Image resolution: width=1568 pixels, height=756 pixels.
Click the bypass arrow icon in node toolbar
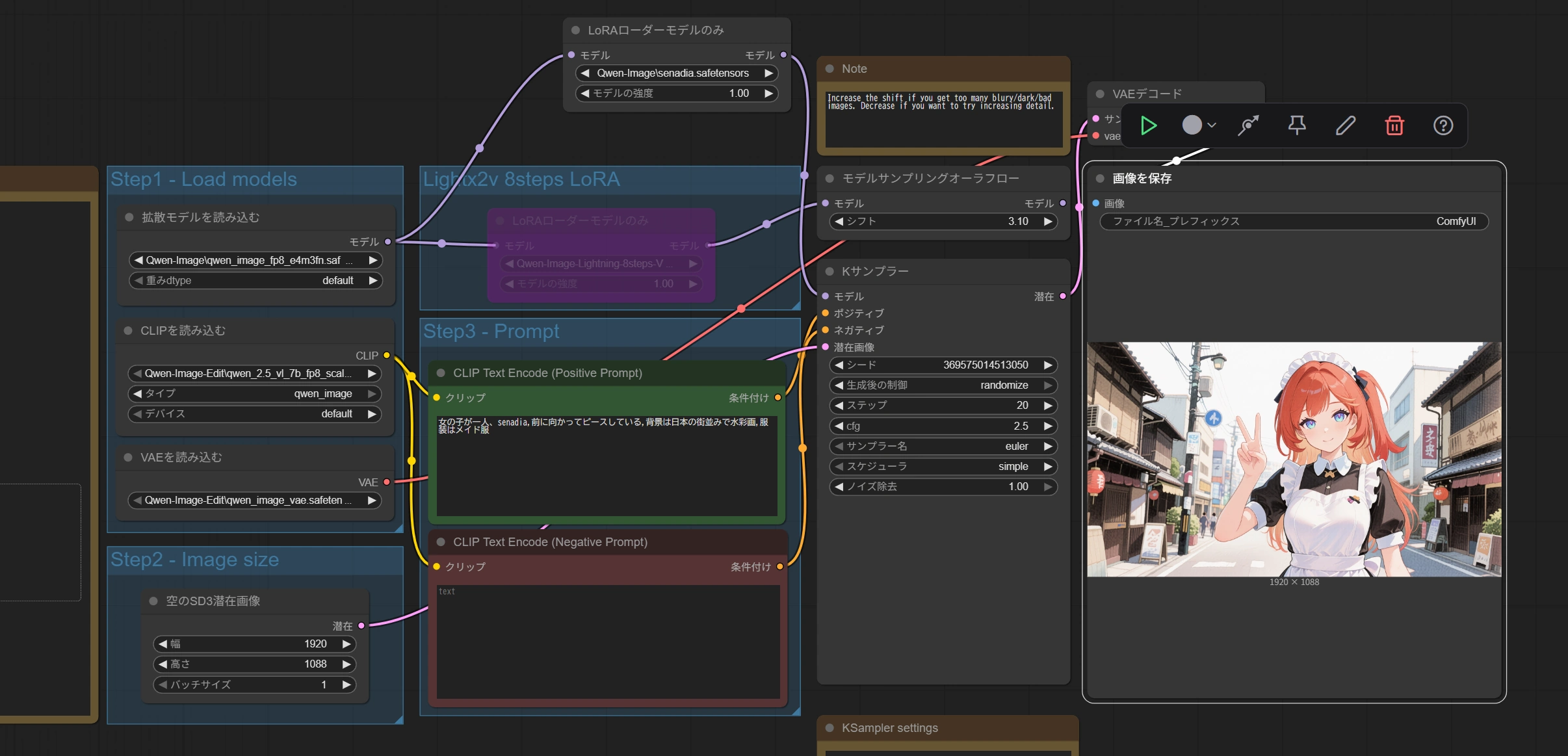(x=1248, y=125)
